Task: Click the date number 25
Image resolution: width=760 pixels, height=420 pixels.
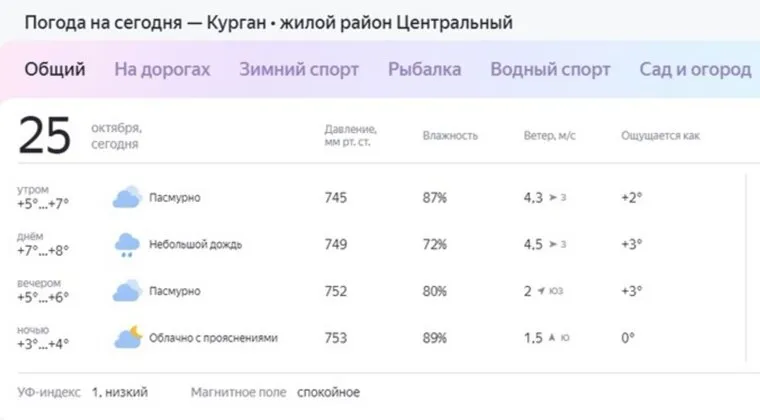Action: (45, 136)
